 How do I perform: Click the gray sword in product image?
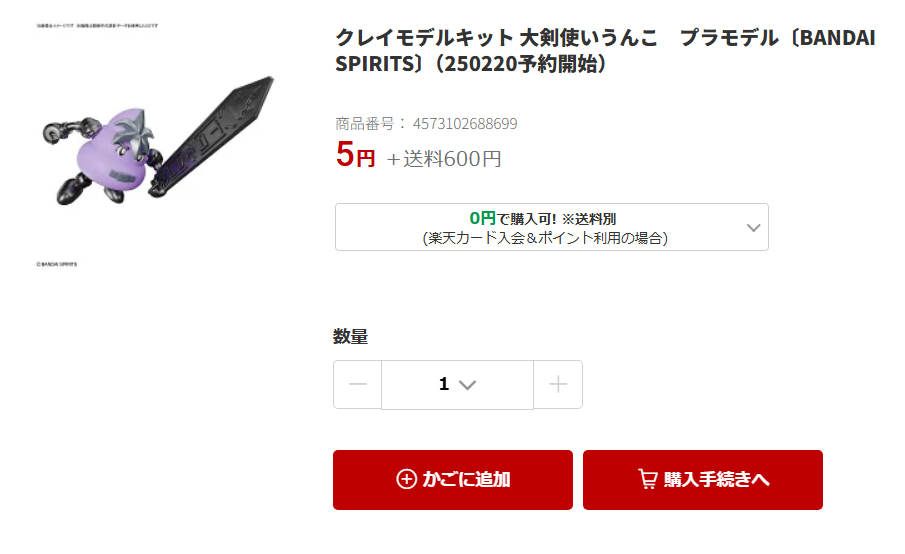pos(212,136)
